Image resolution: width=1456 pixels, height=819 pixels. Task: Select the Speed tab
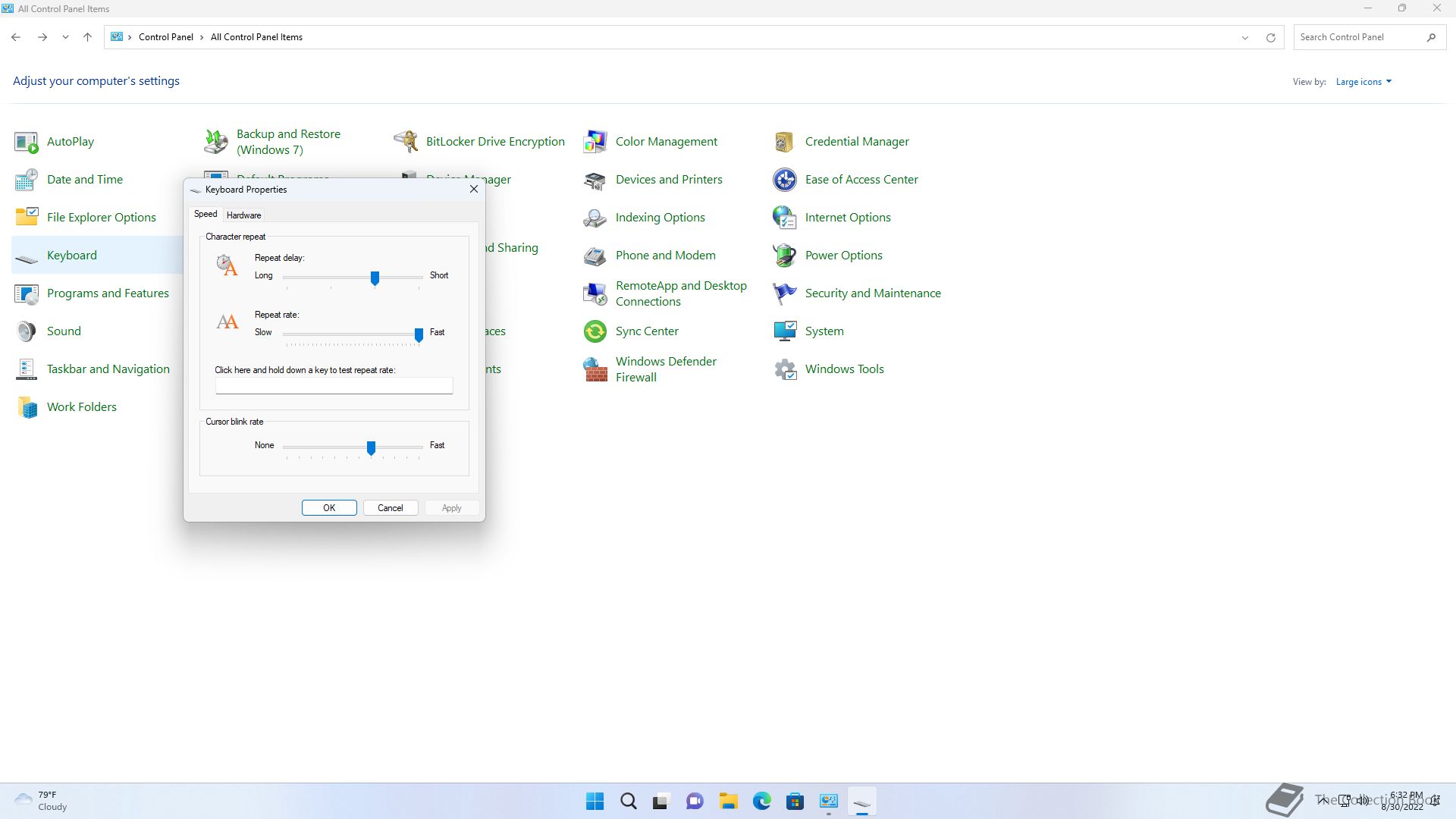206,215
